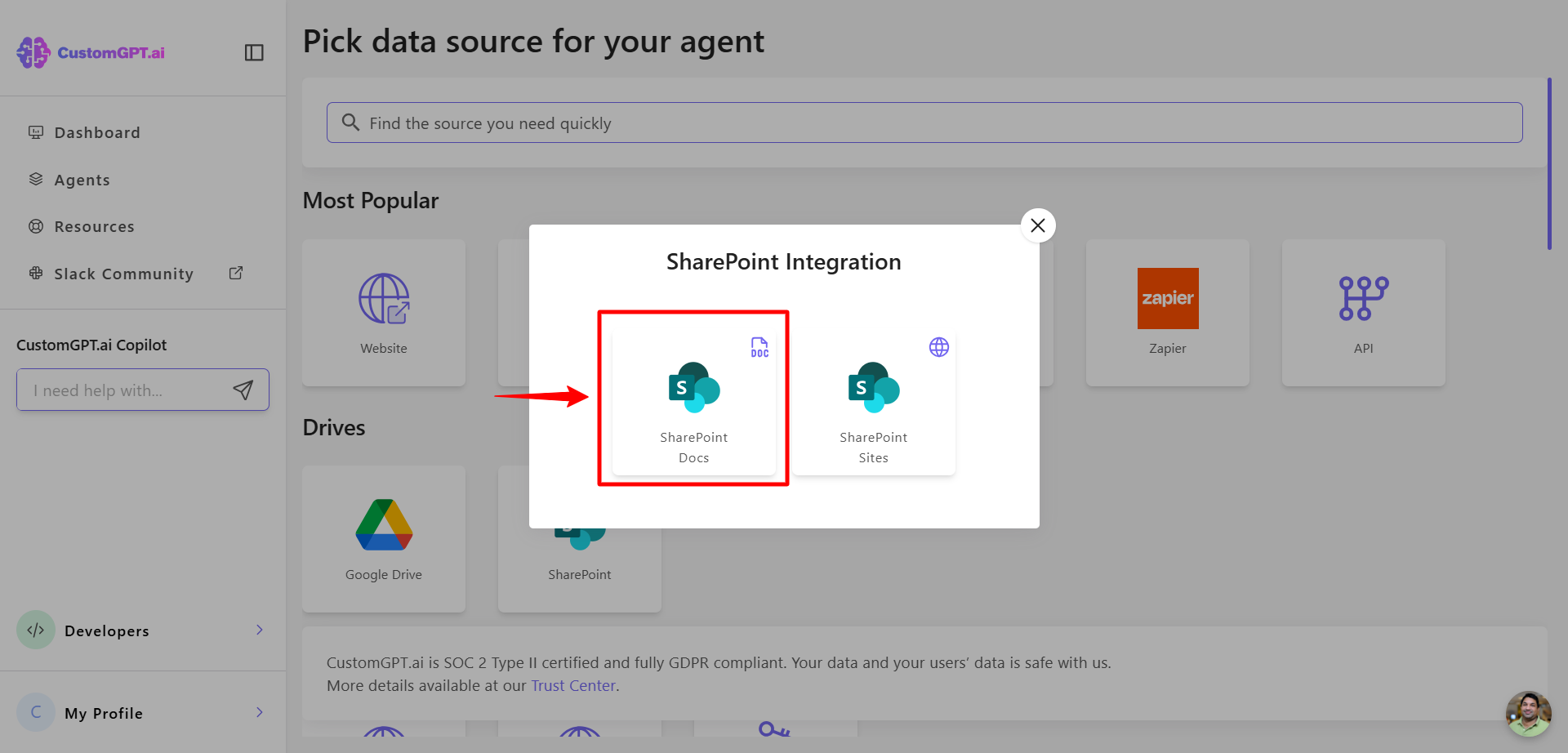The height and width of the screenshot is (753, 1568).
Task: Click the magnifier search icon
Action: pos(350,123)
